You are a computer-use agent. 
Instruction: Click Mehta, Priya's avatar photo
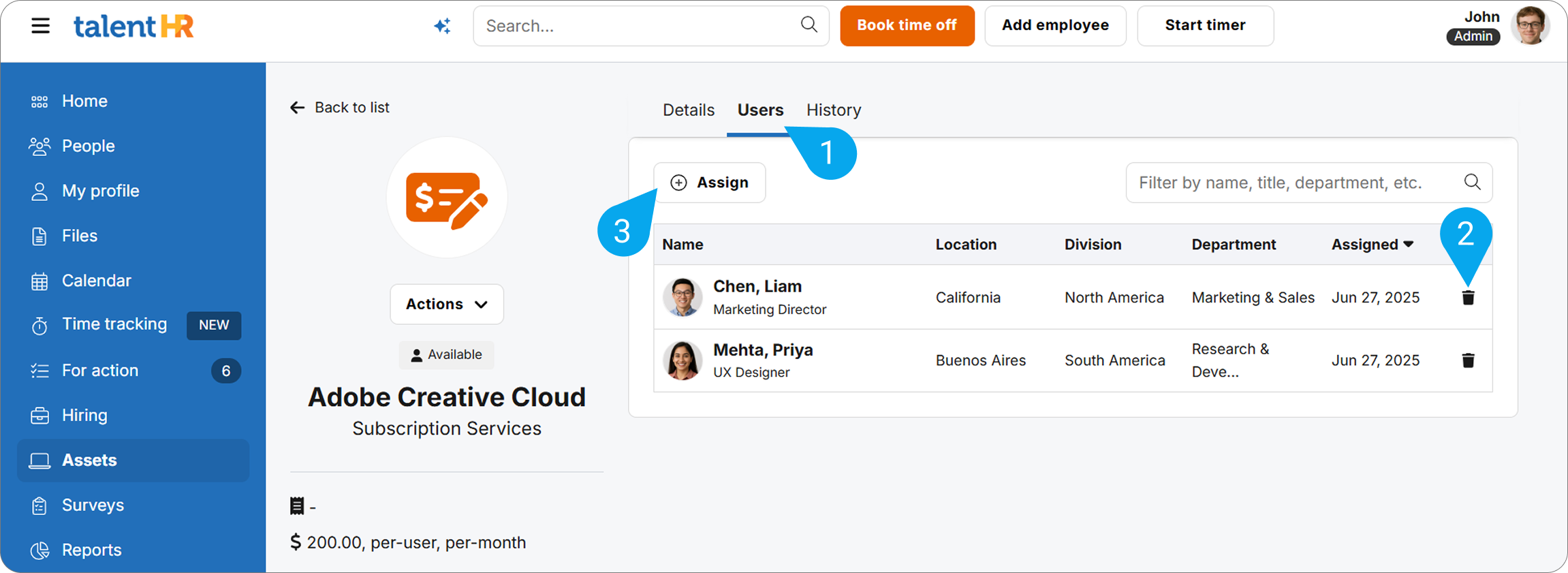click(x=683, y=360)
